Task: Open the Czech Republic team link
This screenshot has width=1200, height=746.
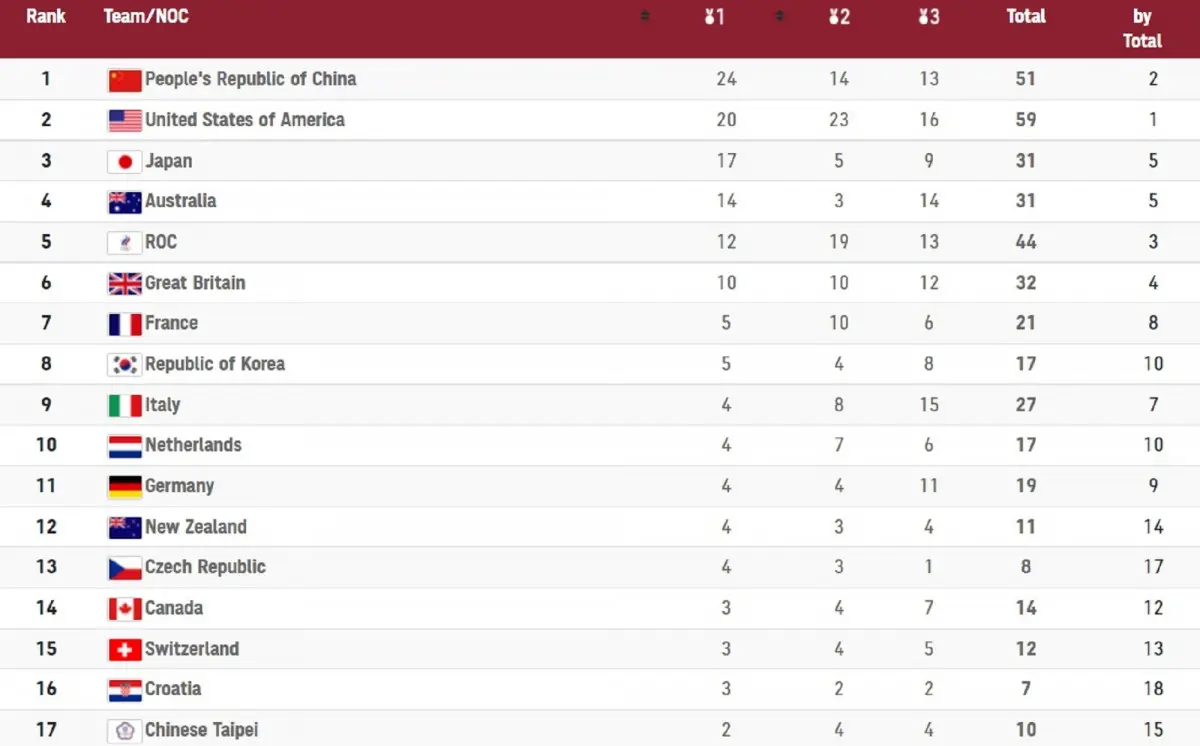Action: click(205, 567)
